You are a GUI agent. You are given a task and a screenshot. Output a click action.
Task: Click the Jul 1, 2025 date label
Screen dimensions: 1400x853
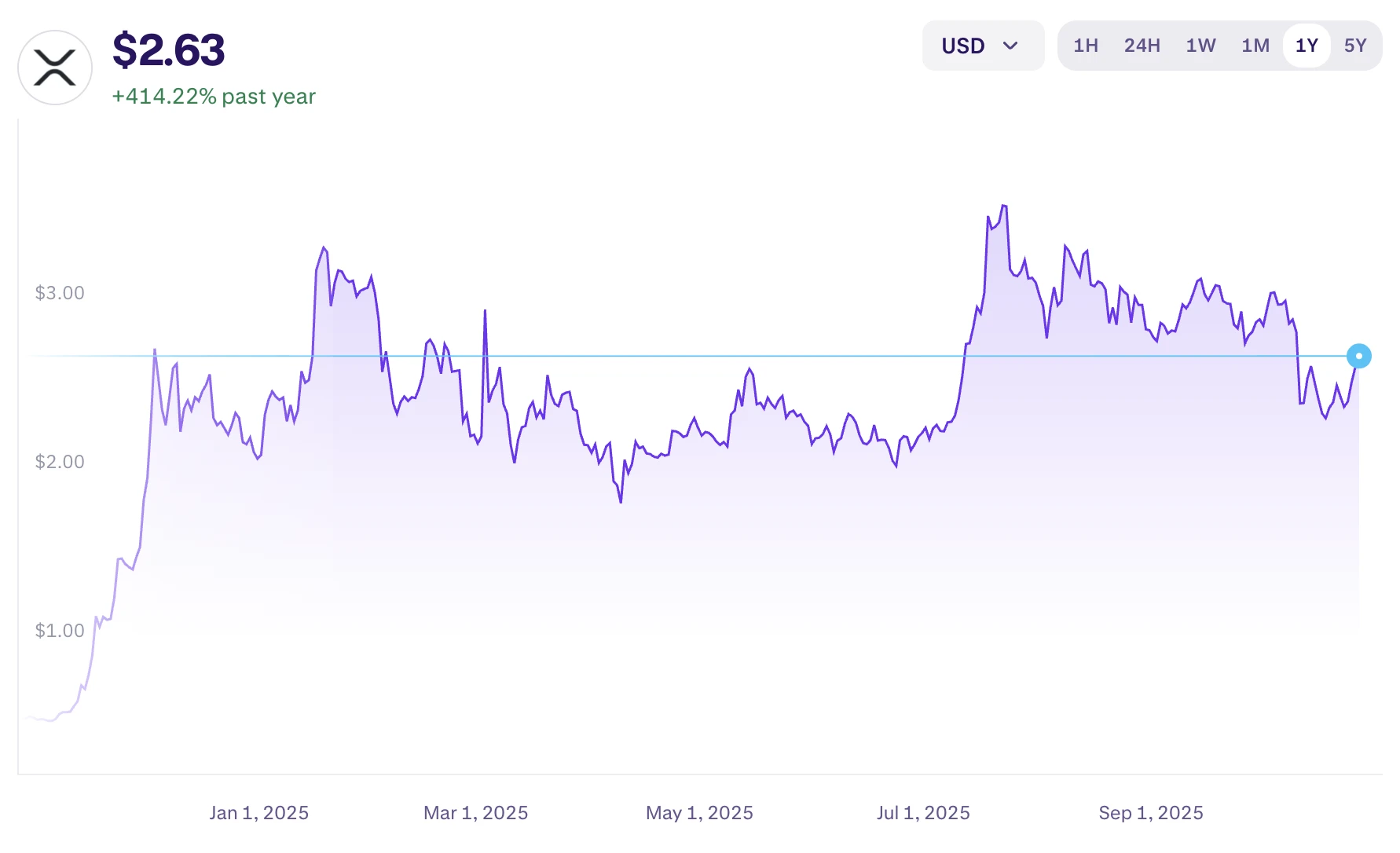(x=923, y=813)
